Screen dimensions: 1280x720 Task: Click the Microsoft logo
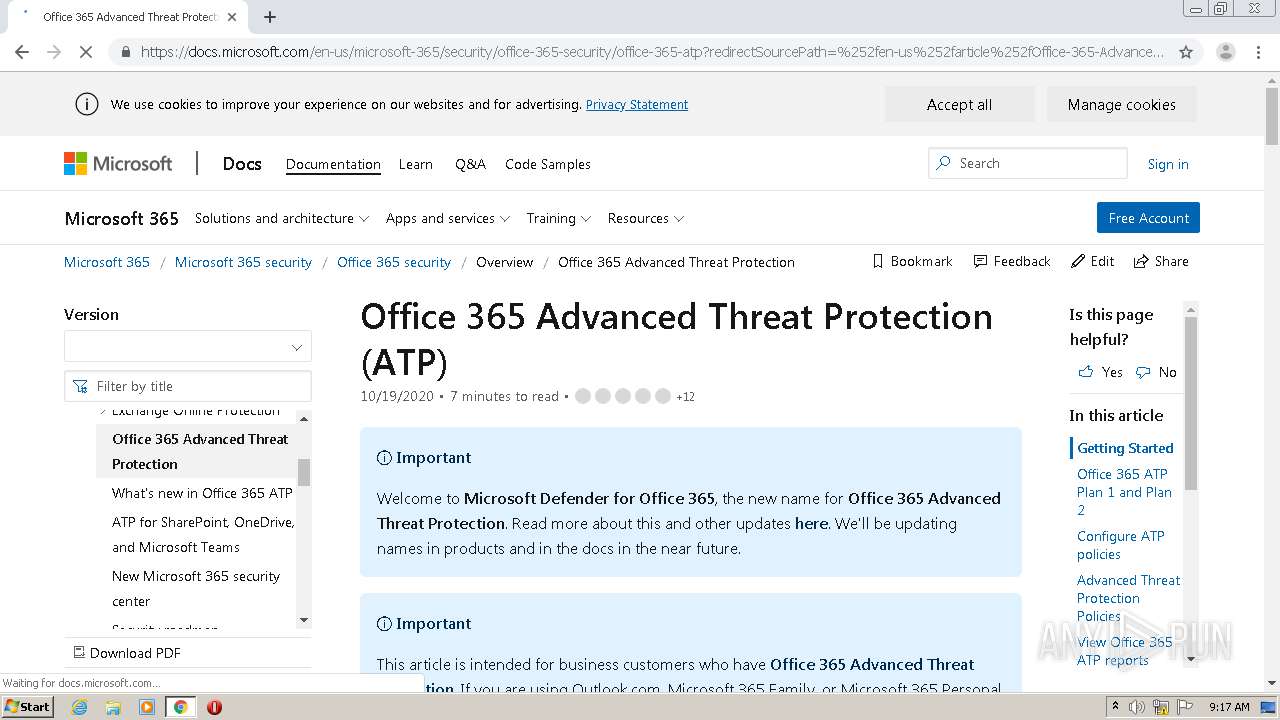coord(118,163)
